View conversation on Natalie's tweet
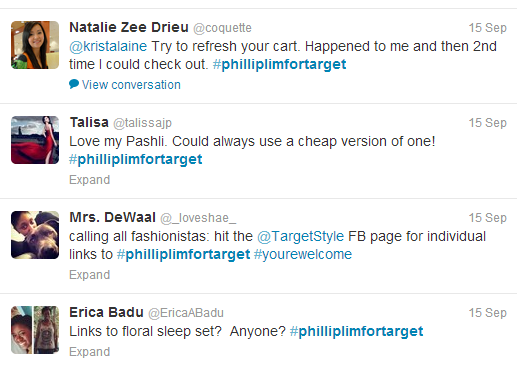The image size is (517, 368). click(131, 85)
